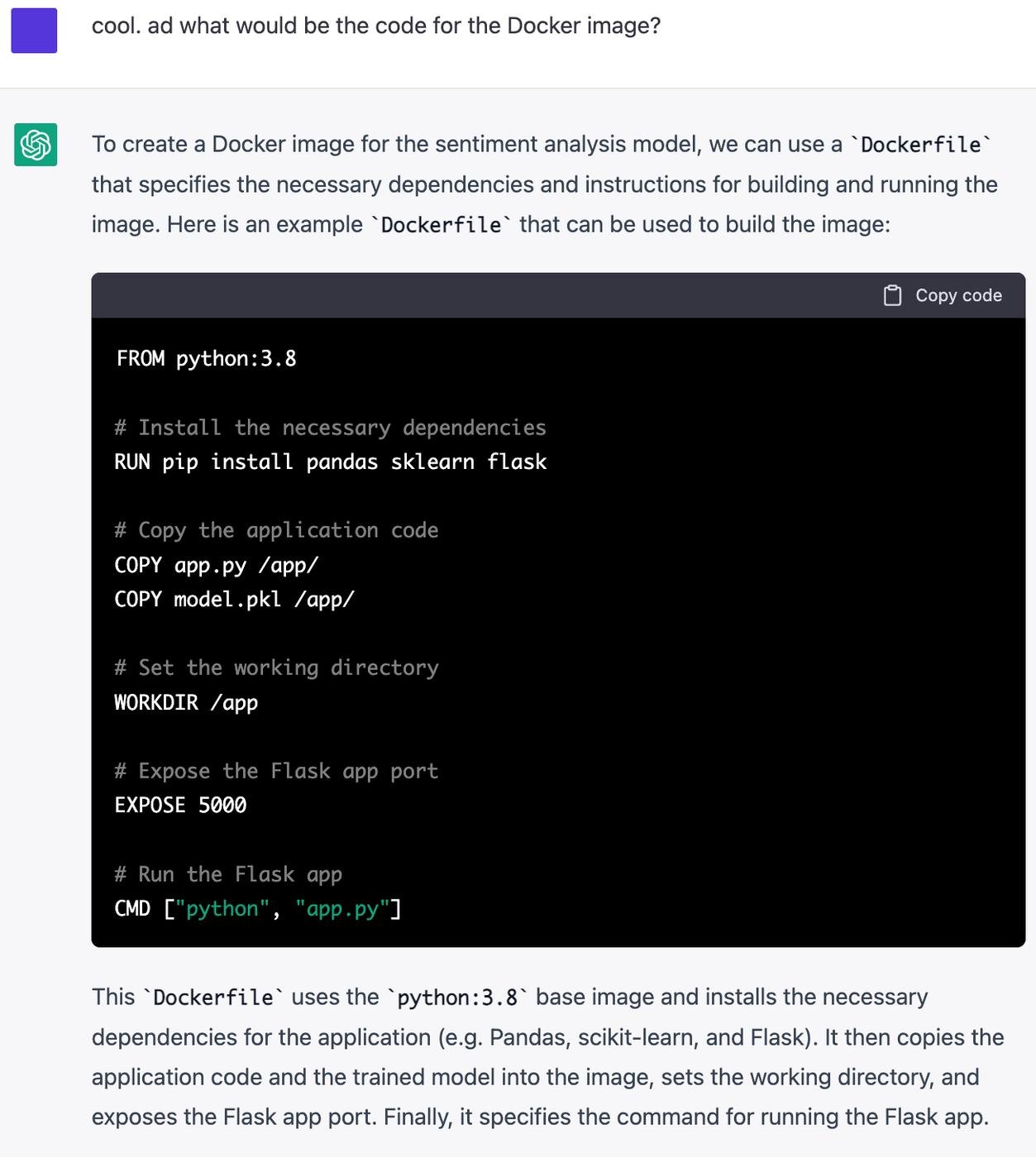Click the clipboard icon in code header

(892, 295)
